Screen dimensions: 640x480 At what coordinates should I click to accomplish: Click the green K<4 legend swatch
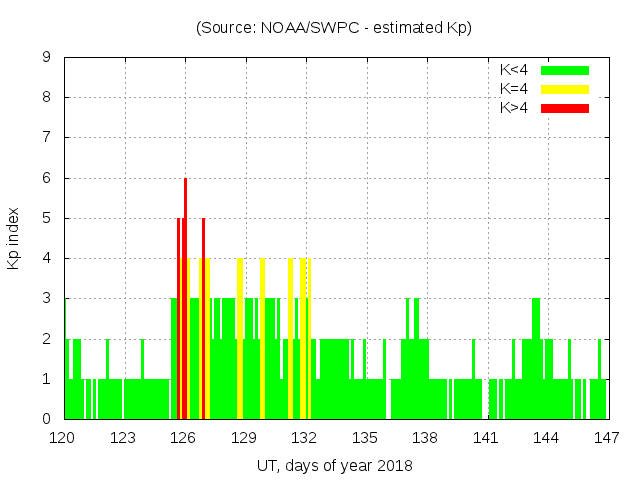[565, 70]
